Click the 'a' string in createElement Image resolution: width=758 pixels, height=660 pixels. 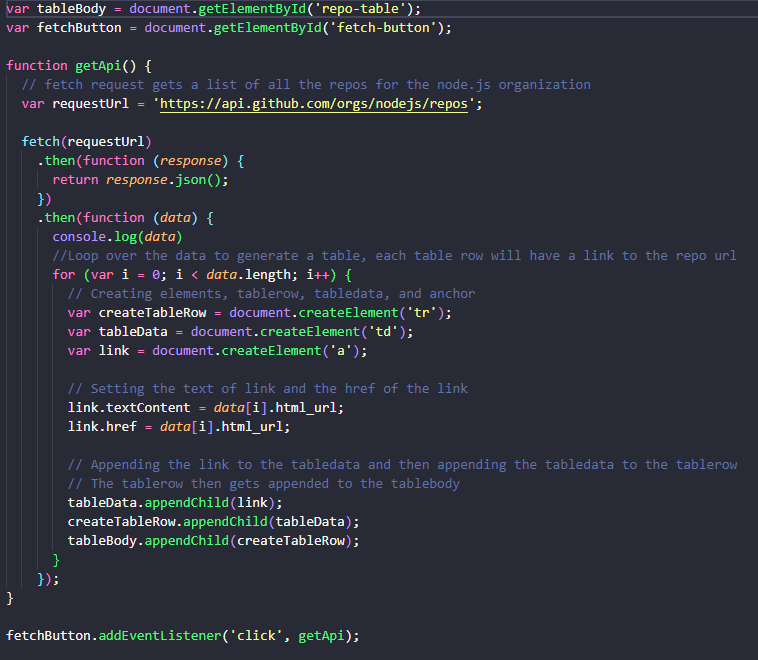tap(341, 351)
